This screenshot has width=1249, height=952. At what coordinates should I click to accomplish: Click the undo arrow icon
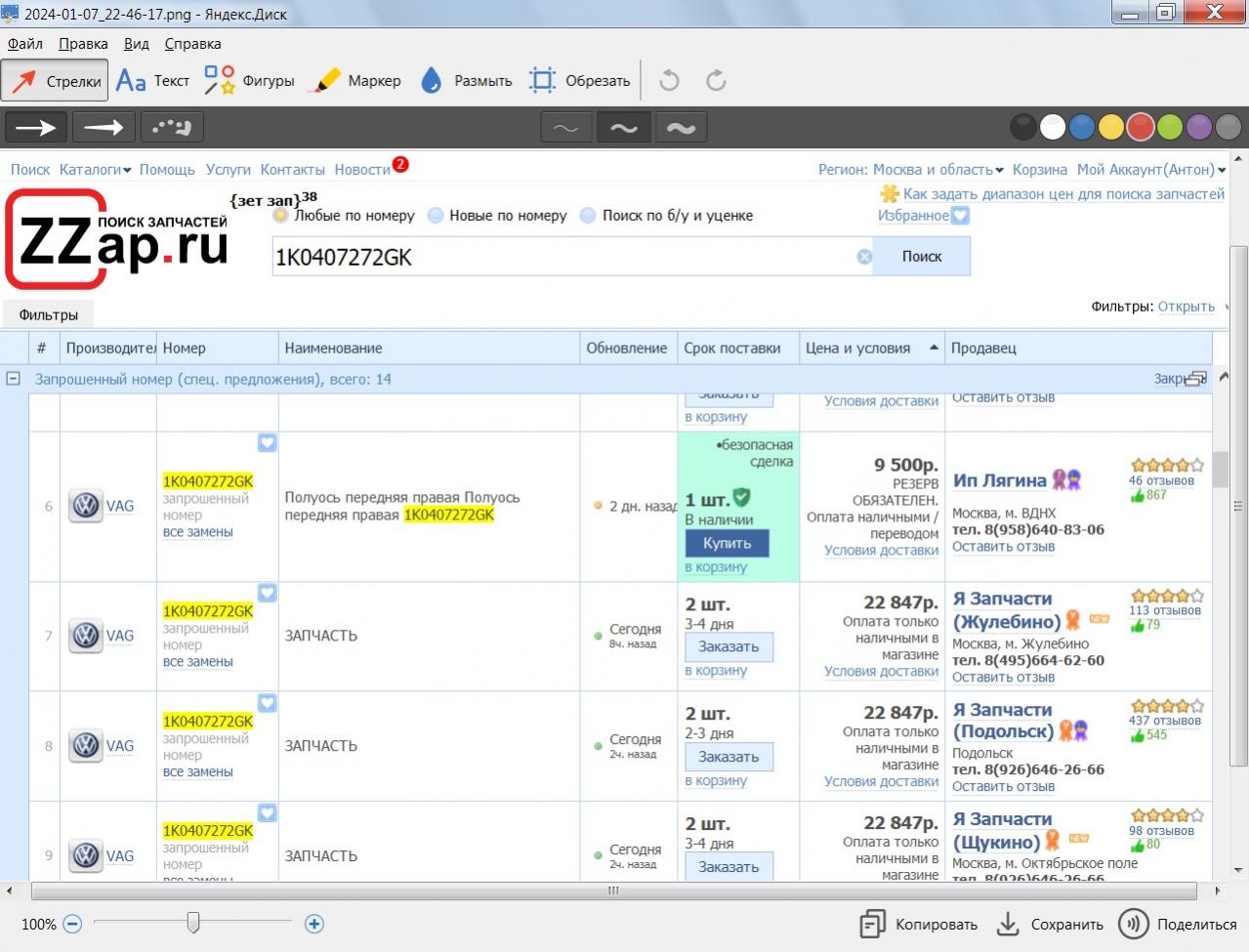tap(669, 80)
